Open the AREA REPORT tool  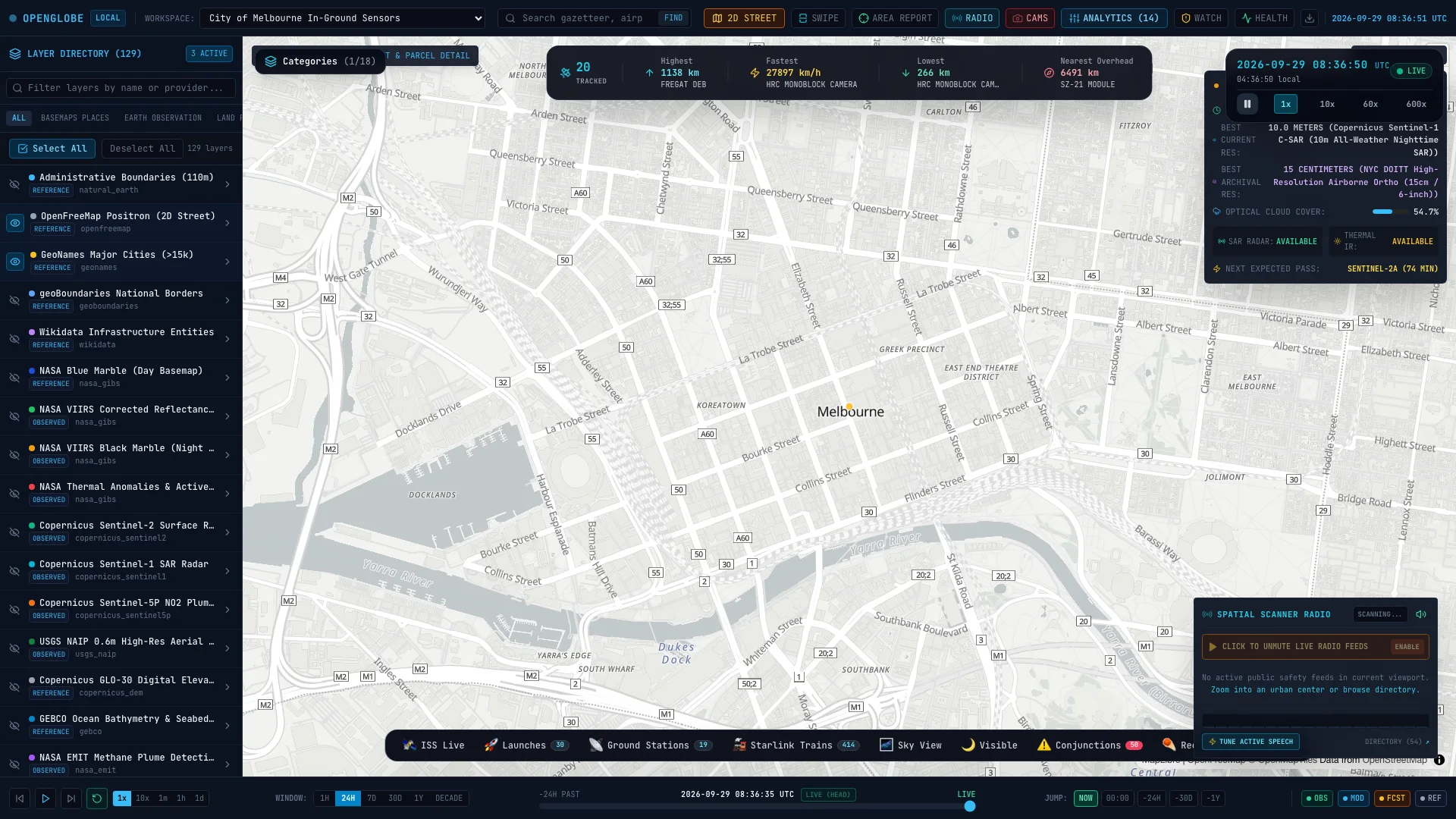[x=895, y=18]
